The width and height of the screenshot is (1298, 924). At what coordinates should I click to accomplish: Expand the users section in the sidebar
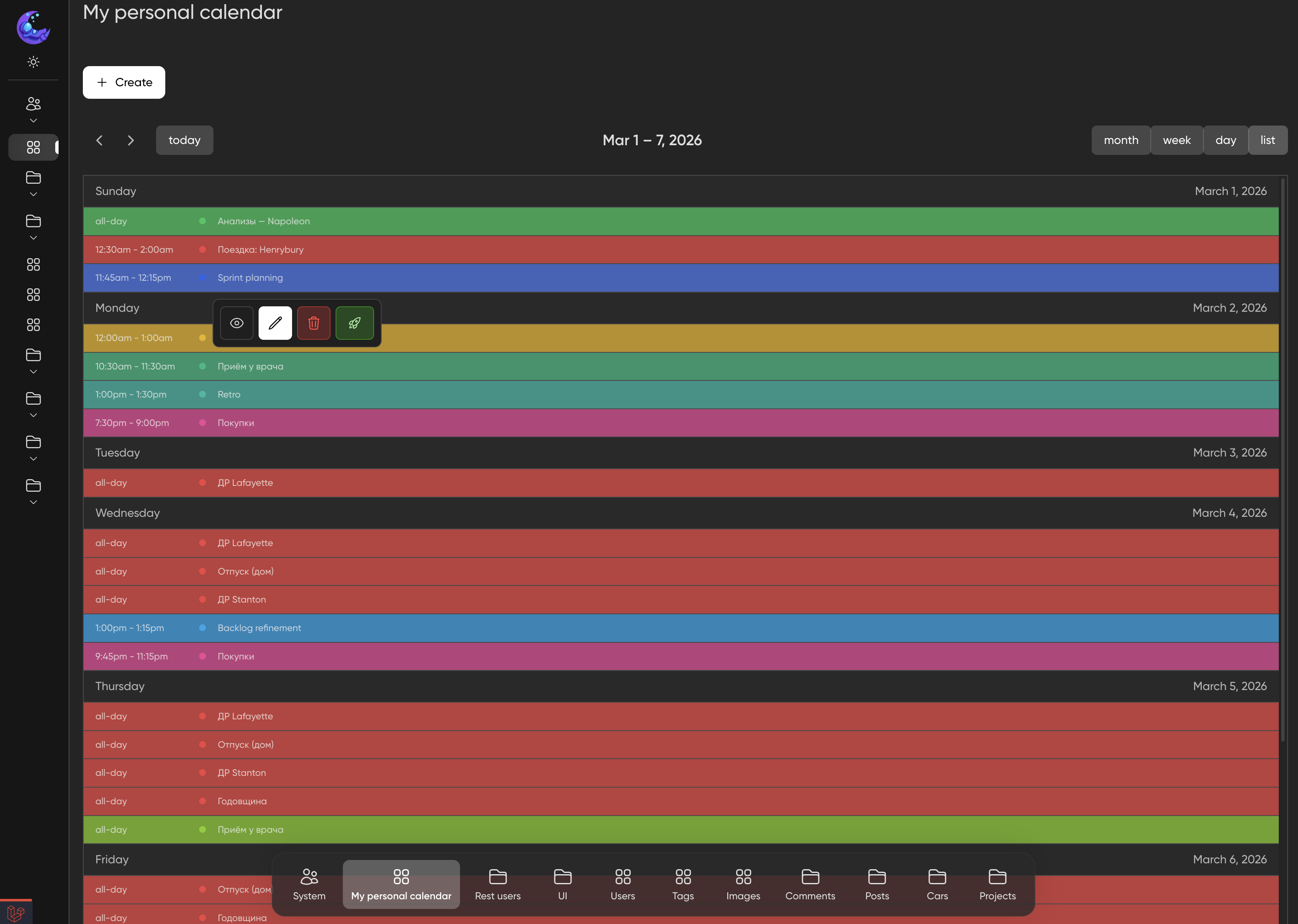click(33, 120)
